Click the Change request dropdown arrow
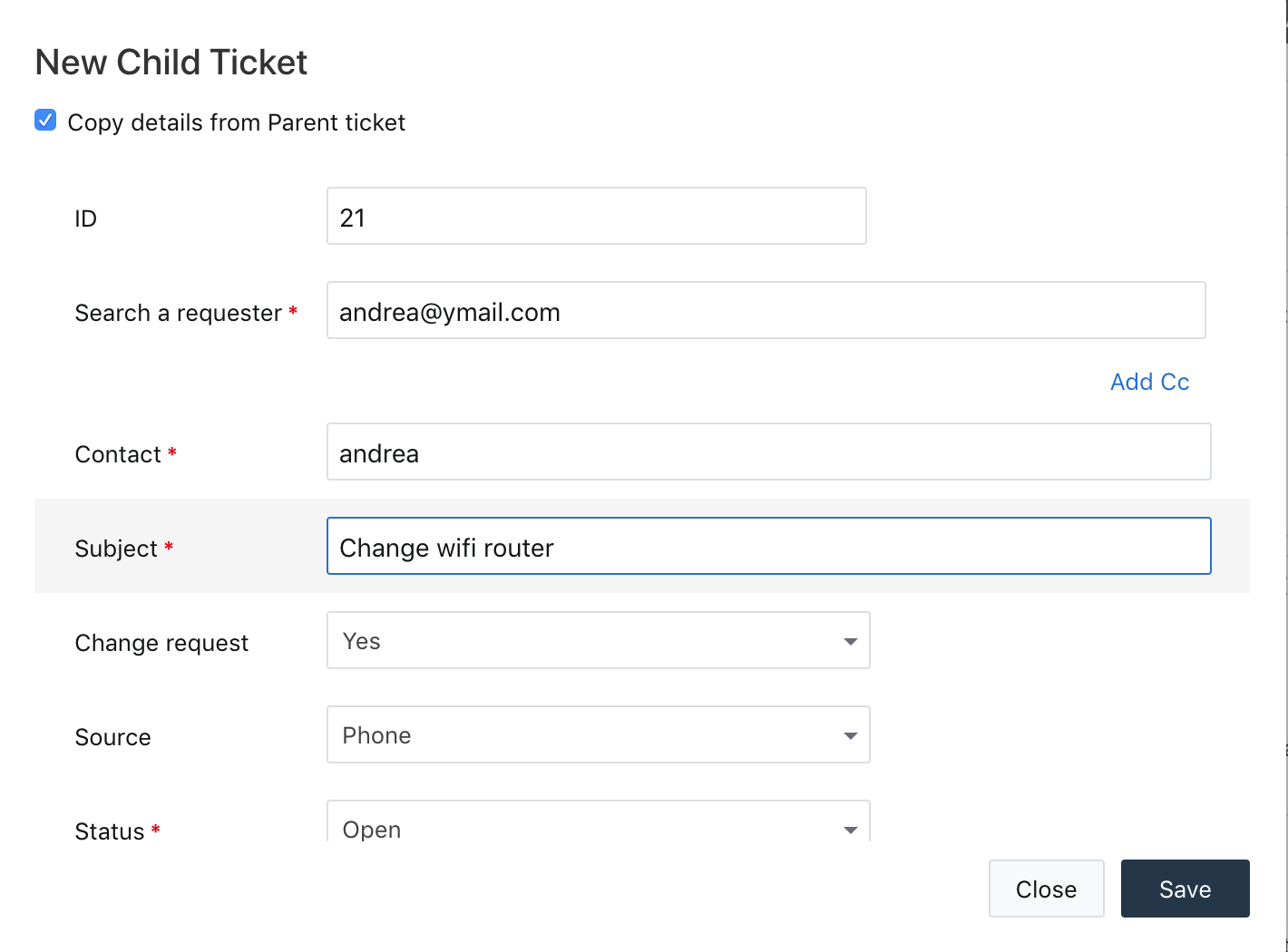 point(850,640)
